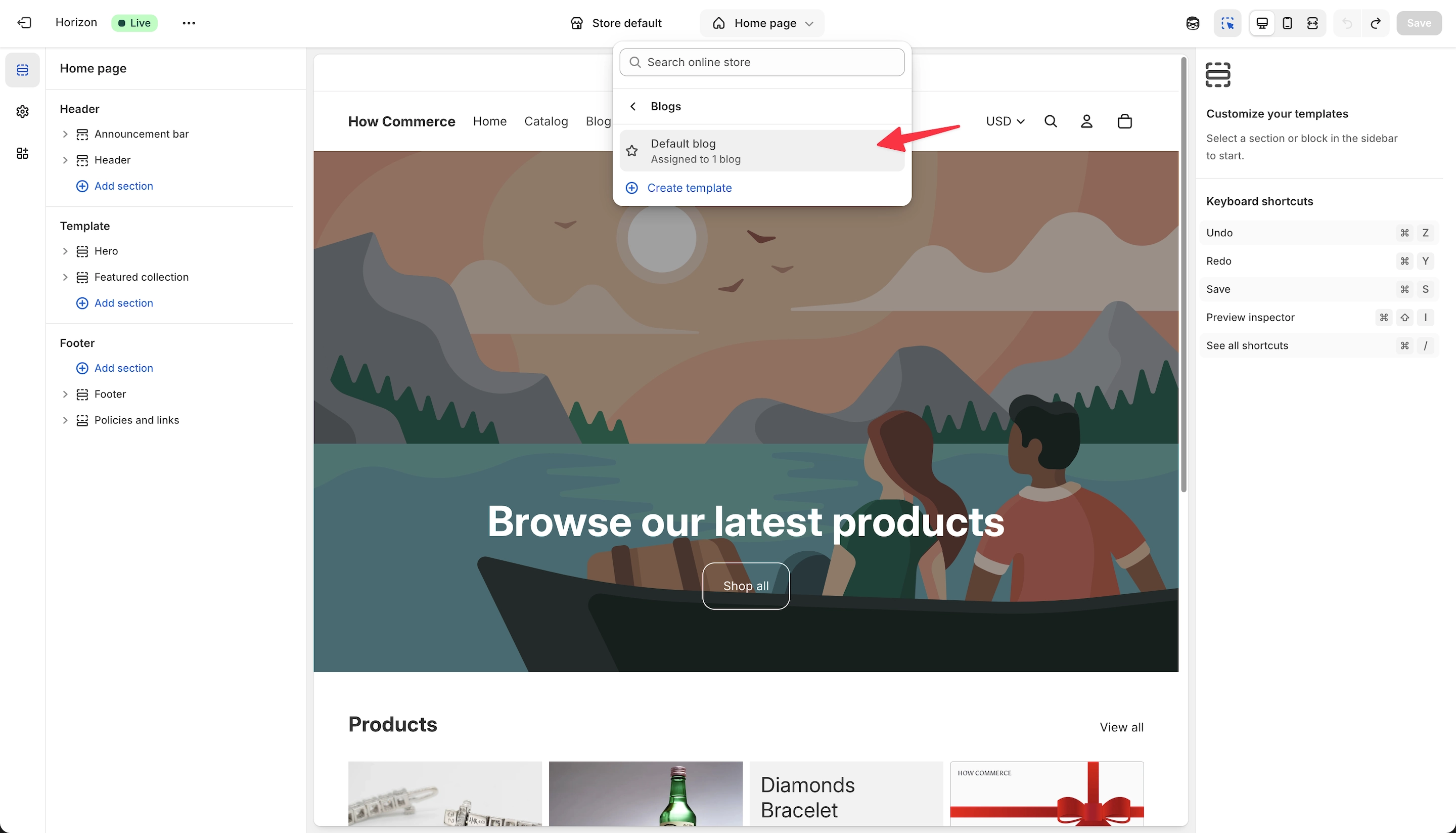Image resolution: width=1456 pixels, height=833 pixels.
Task: Click the search magnifier in preview header
Action: pyautogui.click(x=1051, y=121)
